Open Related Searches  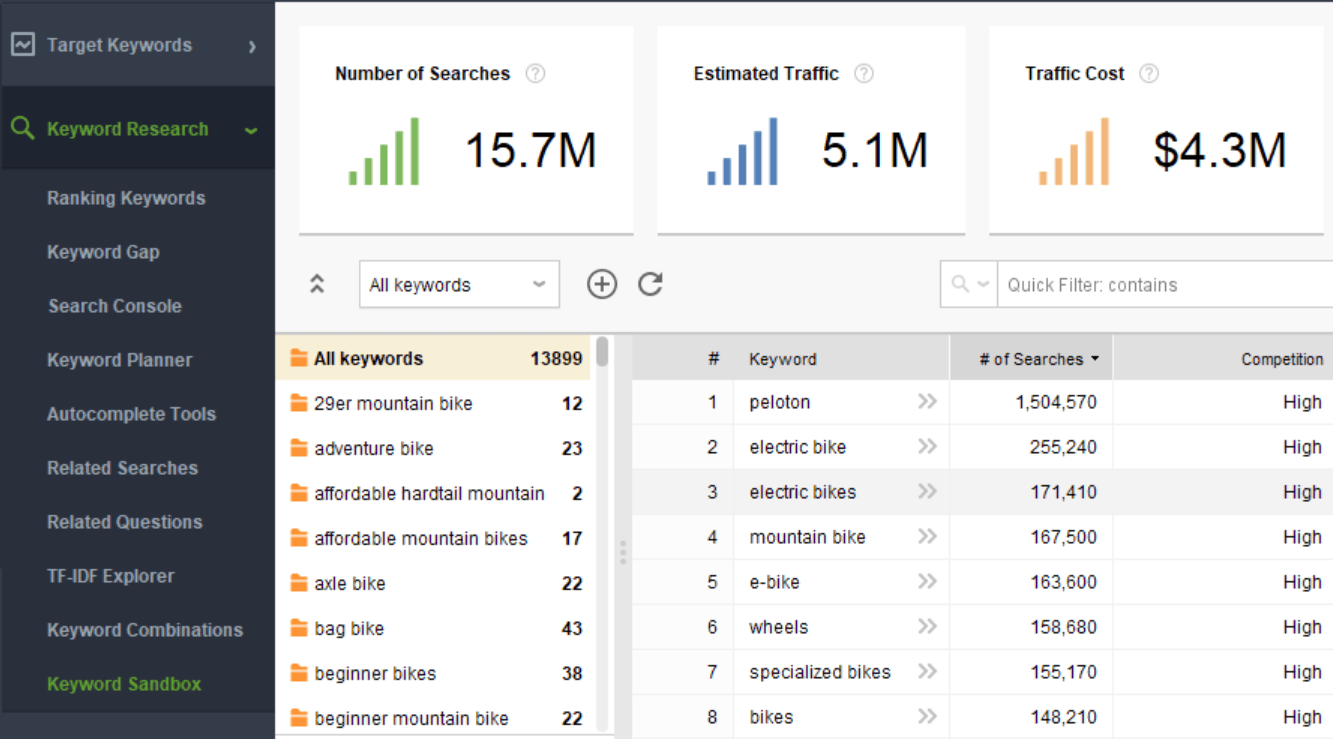pyautogui.click(x=122, y=468)
